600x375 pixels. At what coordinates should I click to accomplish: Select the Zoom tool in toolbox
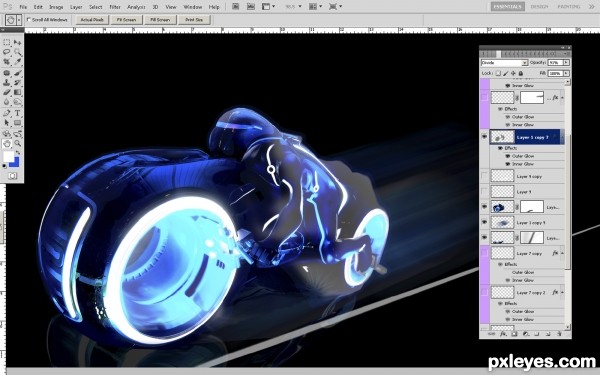point(18,143)
